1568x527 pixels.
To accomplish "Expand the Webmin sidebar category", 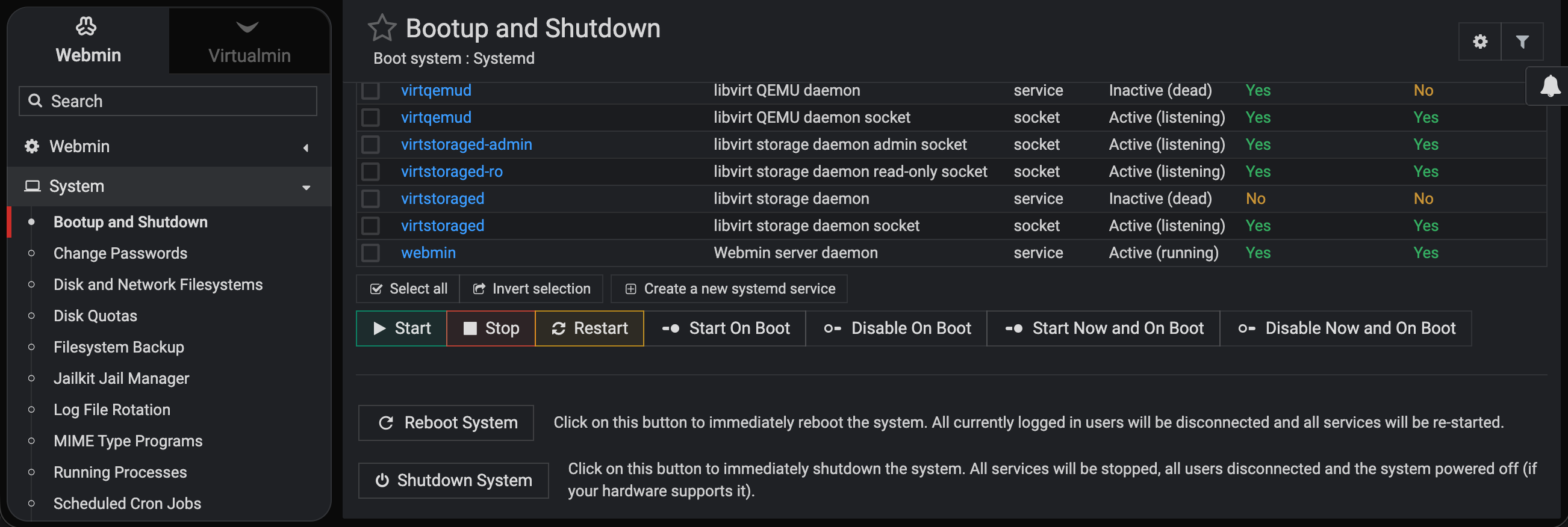I will click(x=167, y=147).
